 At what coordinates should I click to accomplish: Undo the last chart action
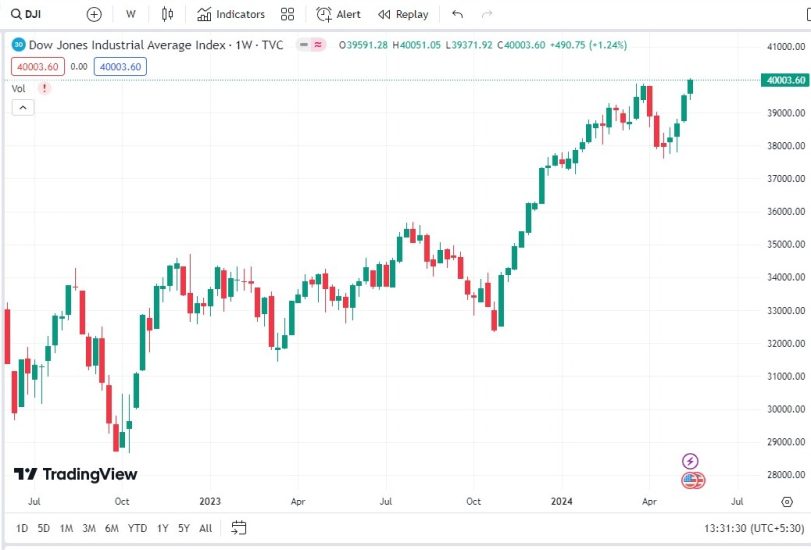pyautogui.click(x=458, y=14)
